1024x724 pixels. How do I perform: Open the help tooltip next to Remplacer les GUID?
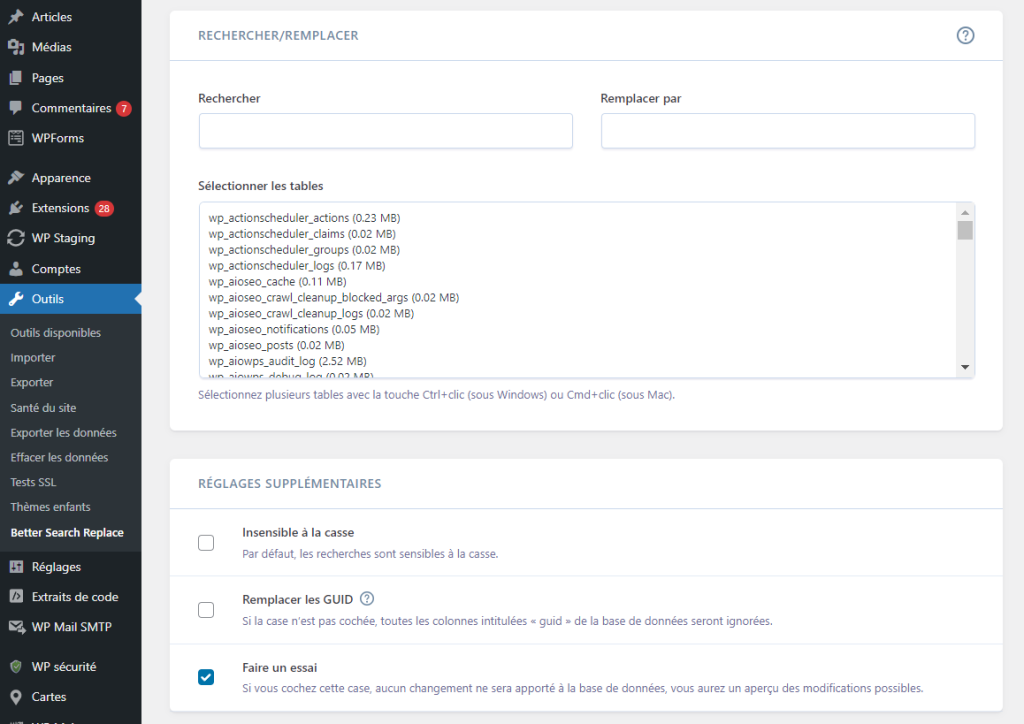[x=367, y=599]
